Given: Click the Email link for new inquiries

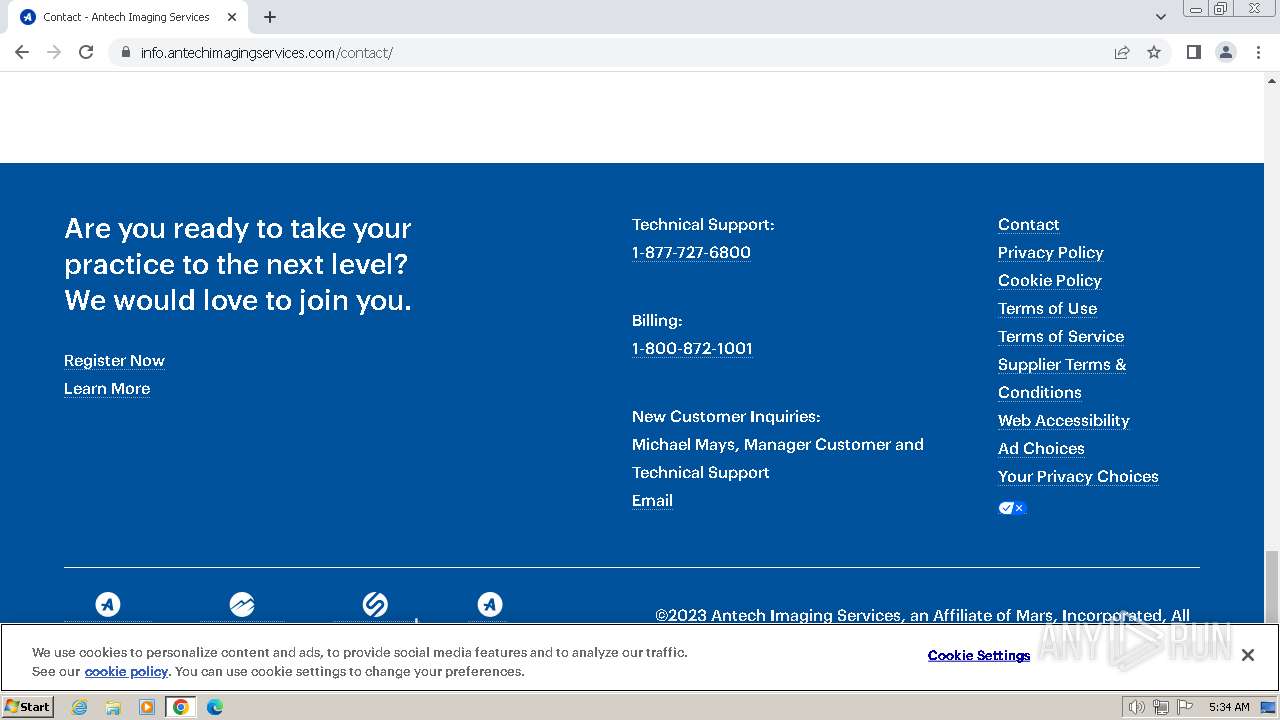Looking at the screenshot, I should point(652,501).
